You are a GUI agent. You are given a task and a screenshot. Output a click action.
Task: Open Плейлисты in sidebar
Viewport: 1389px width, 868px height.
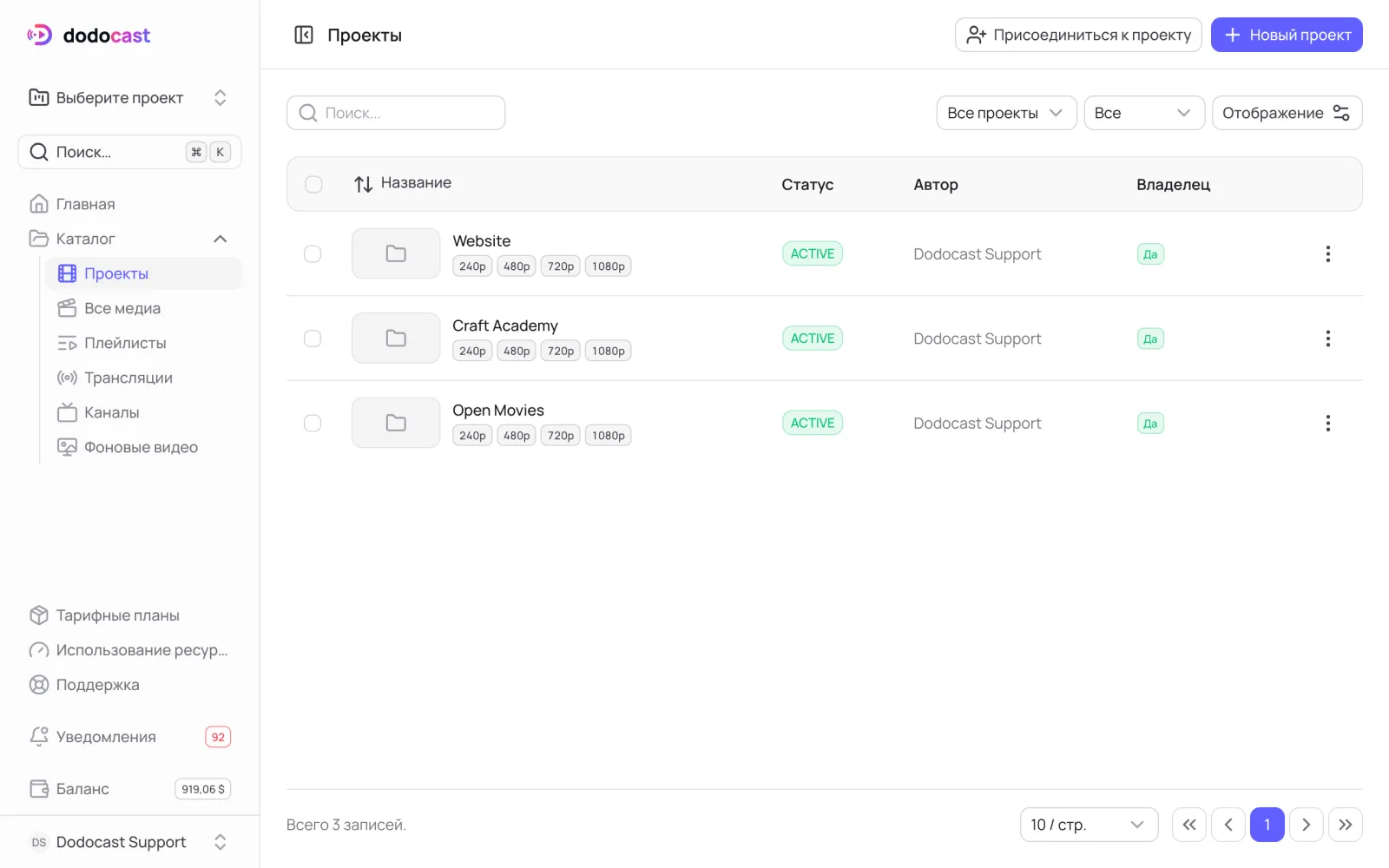tap(144, 343)
